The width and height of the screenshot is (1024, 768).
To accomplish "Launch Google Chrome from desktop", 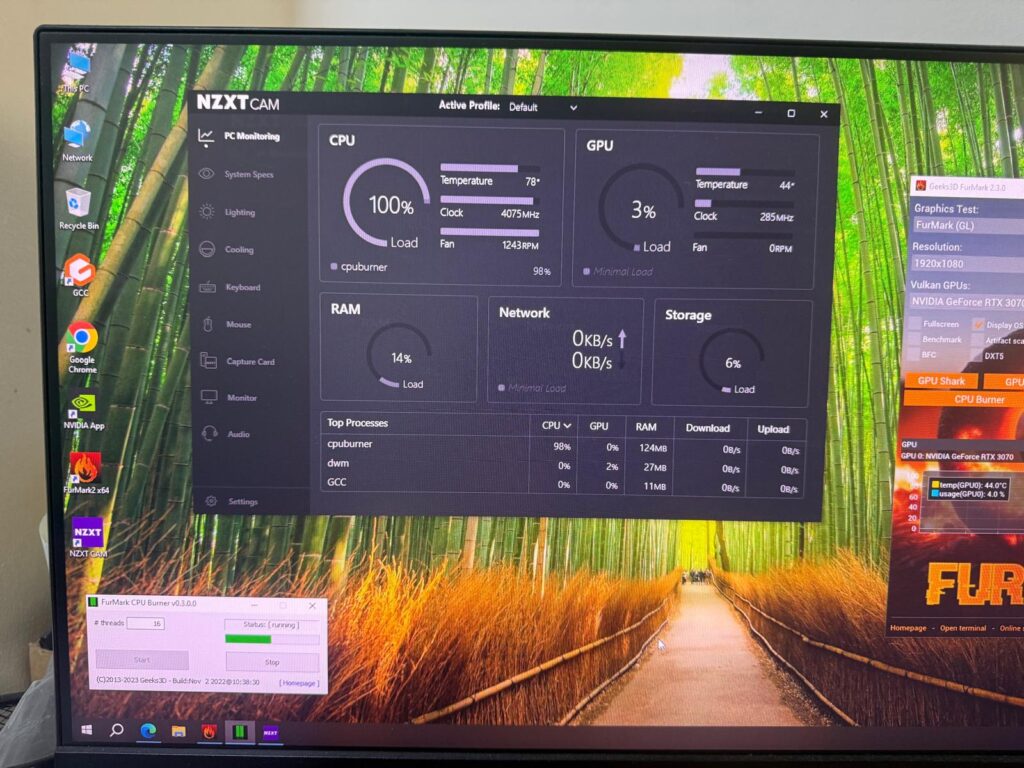I will click(82, 347).
